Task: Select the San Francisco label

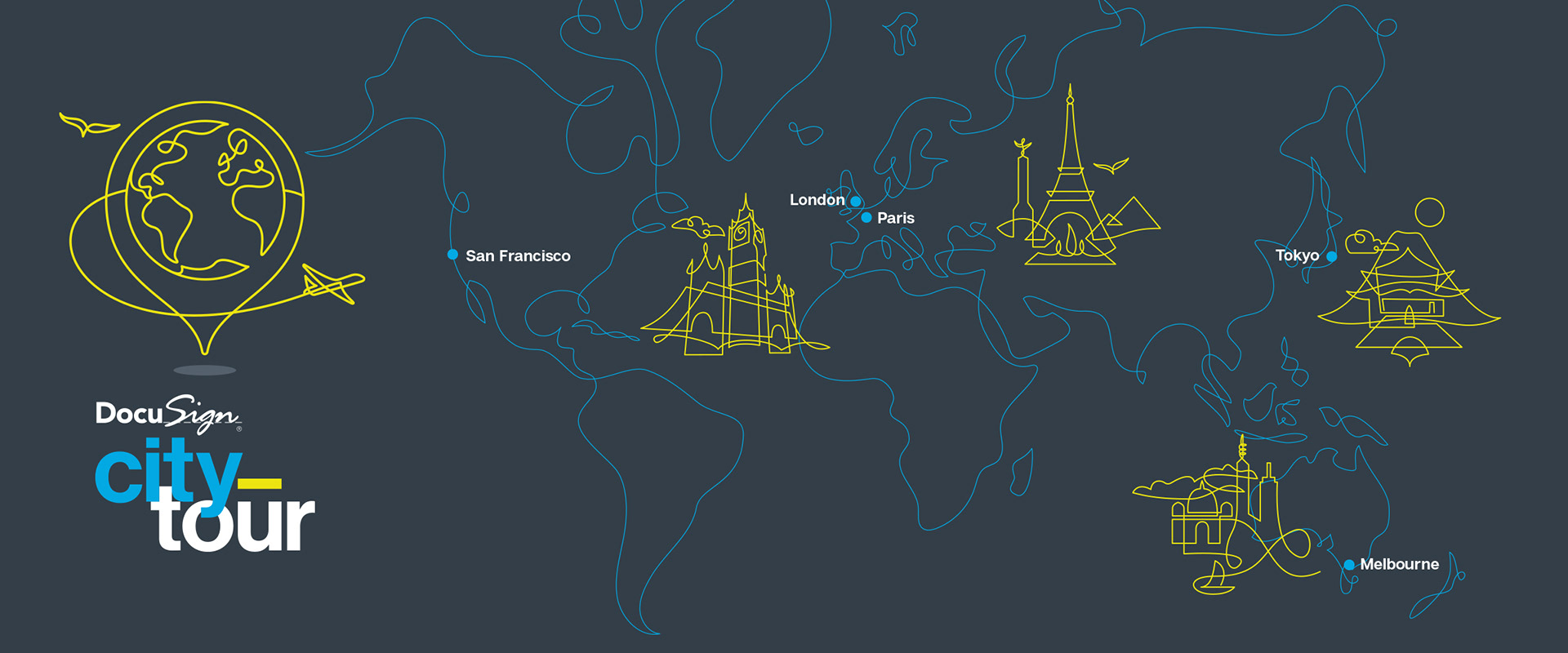Action: tap(518, 255)
